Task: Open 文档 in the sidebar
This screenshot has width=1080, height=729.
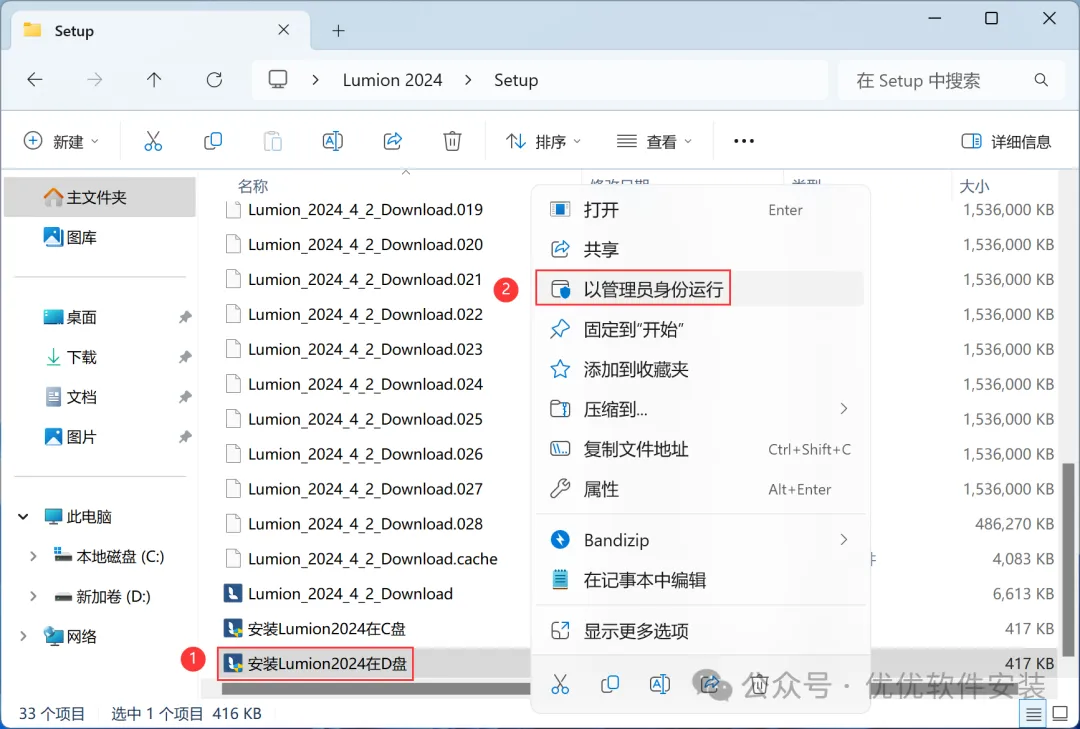Action: point(100,397)
